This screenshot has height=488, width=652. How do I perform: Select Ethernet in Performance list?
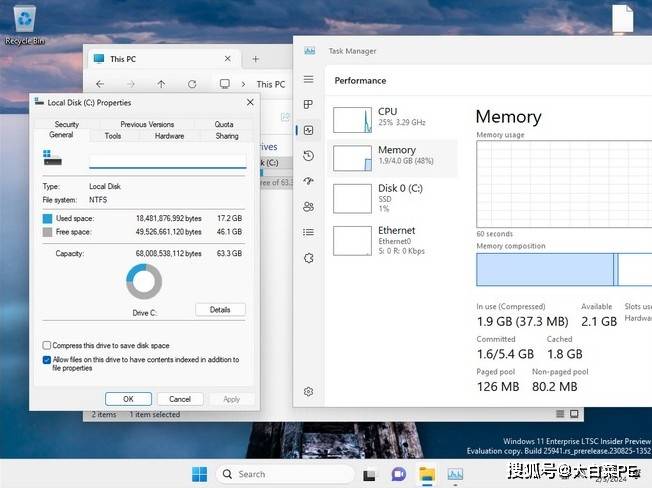[393, 240]
